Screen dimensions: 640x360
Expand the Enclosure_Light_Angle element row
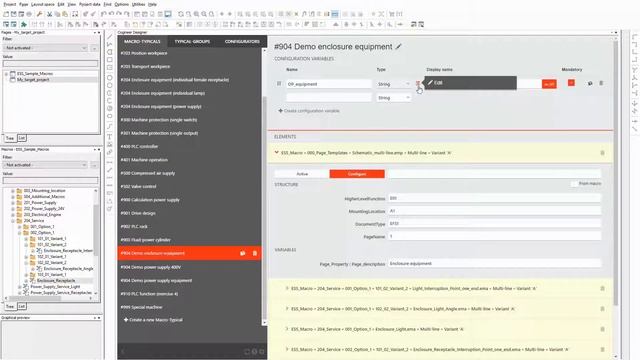(287, 309)
